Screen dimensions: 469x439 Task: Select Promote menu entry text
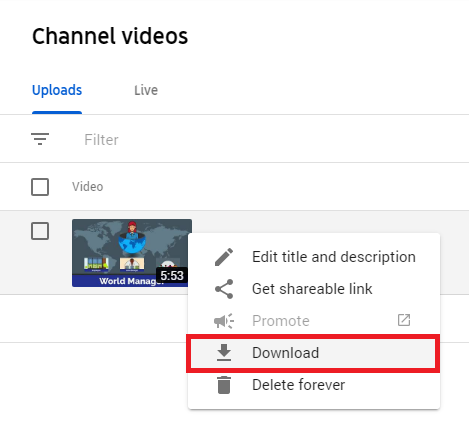281,321
